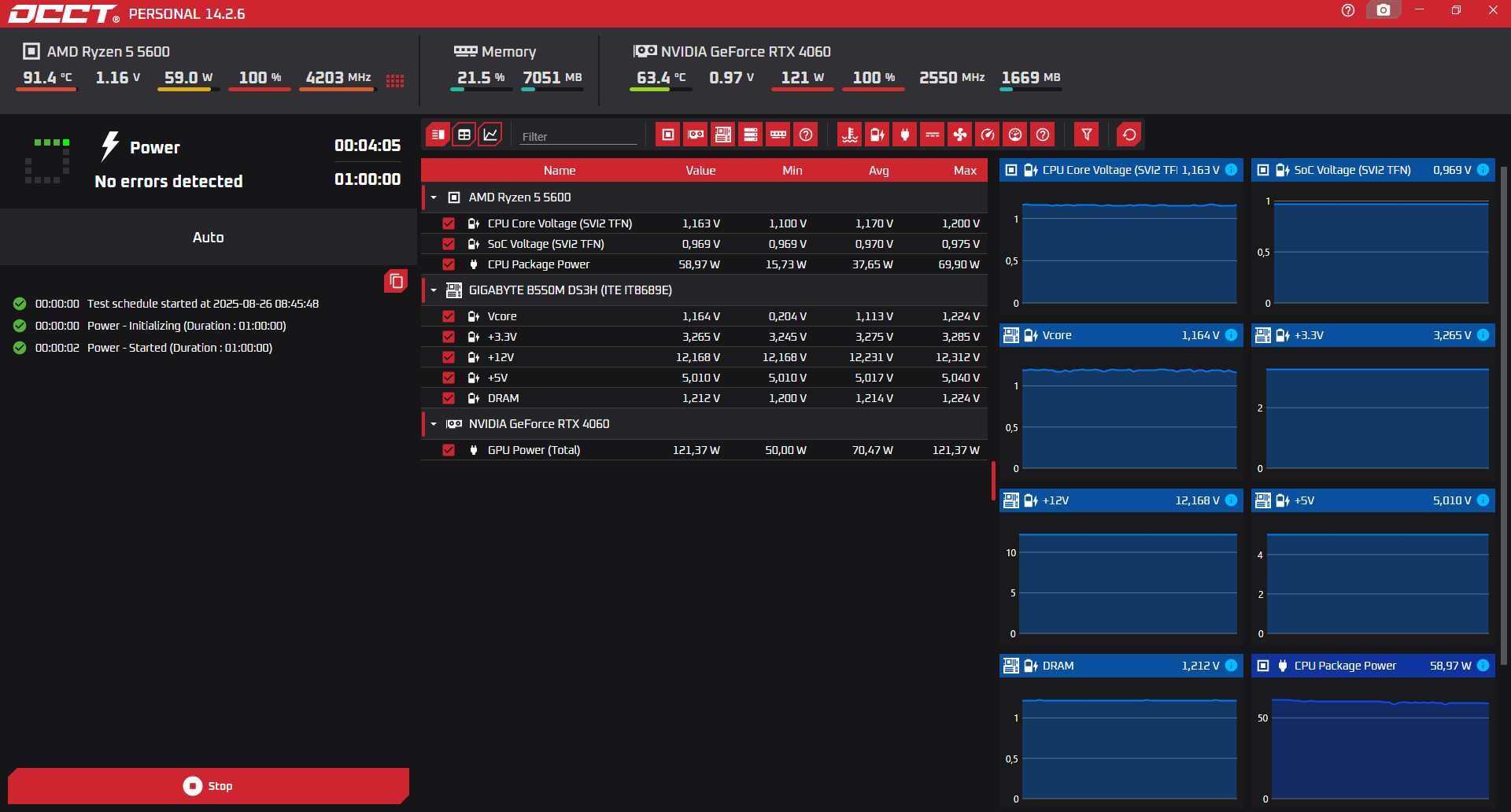Reset sensor statistics with circular arrow
This screenshot has height=812, width=1511.
coord(1129,135)
